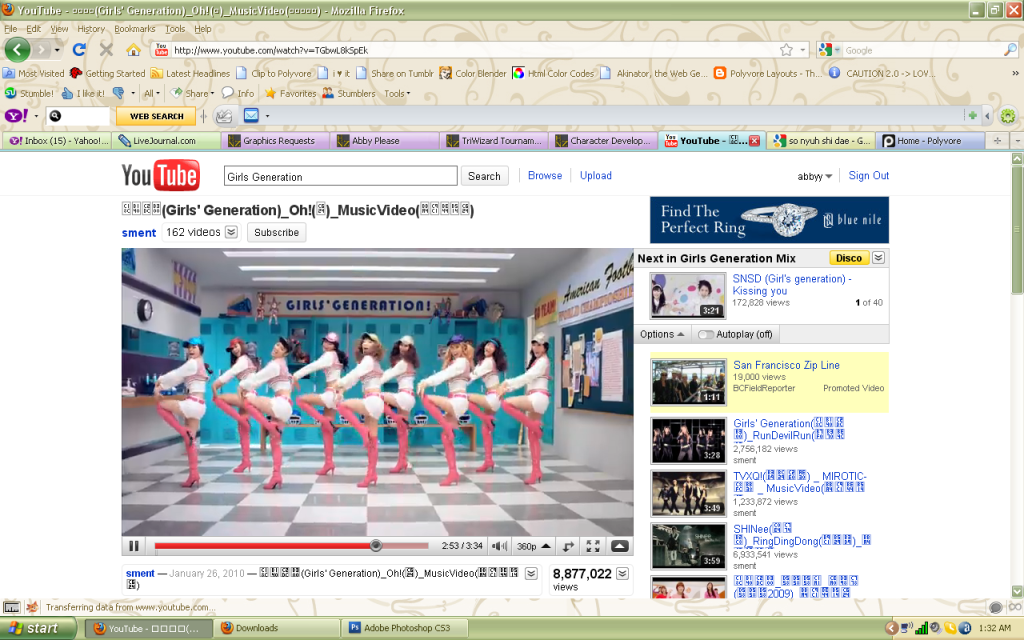Viewport: 1024px width, 640px height.
Task: Click the Windows start button
Action: click(x=38, y=628)
